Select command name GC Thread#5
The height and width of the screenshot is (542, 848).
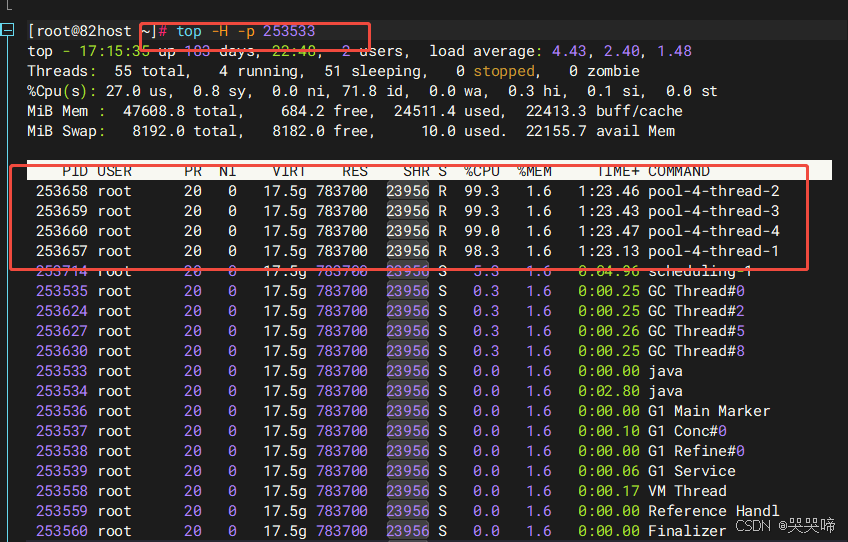(x=696, y=332)
